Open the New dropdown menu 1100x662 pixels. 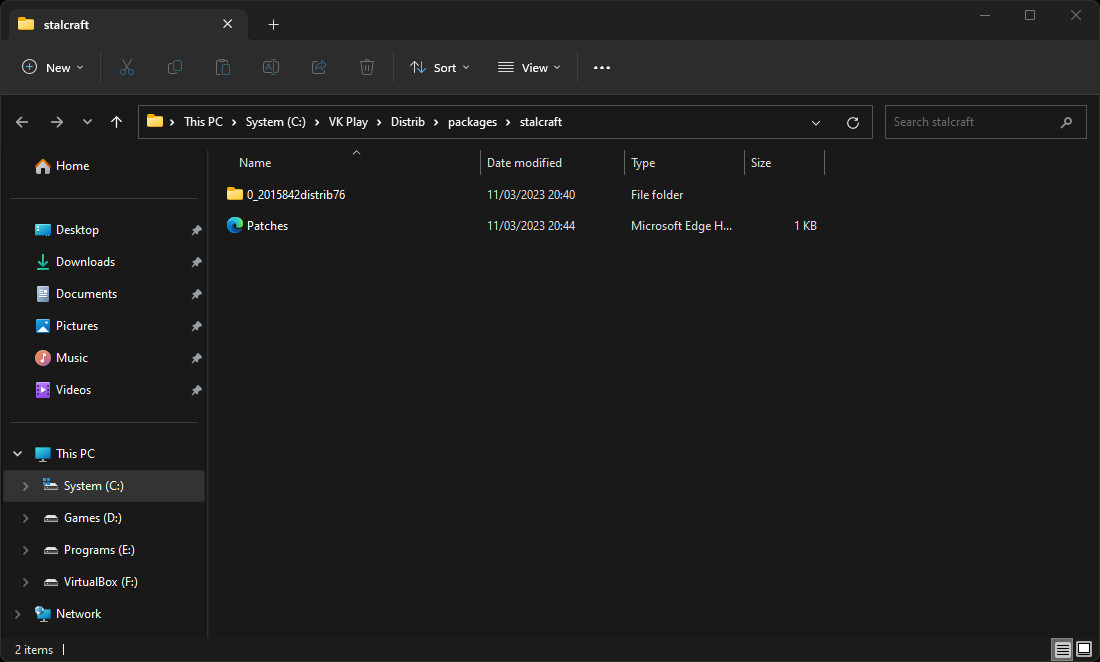[x=53, y=67]
